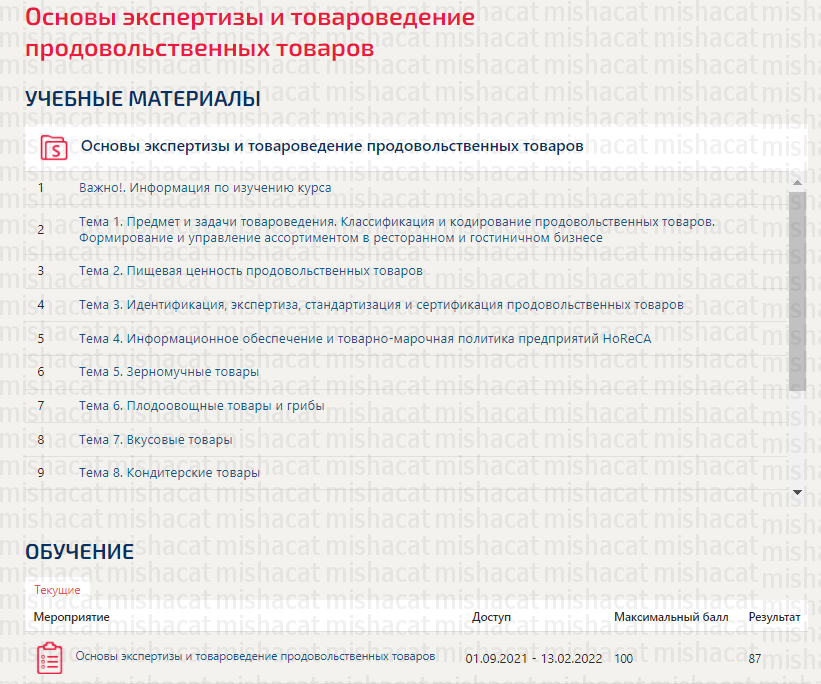This screenshot has height=684, width=821.
Task: Click the access dates 01.09.2021 - 13.02.2022
Action: point(534,658)
